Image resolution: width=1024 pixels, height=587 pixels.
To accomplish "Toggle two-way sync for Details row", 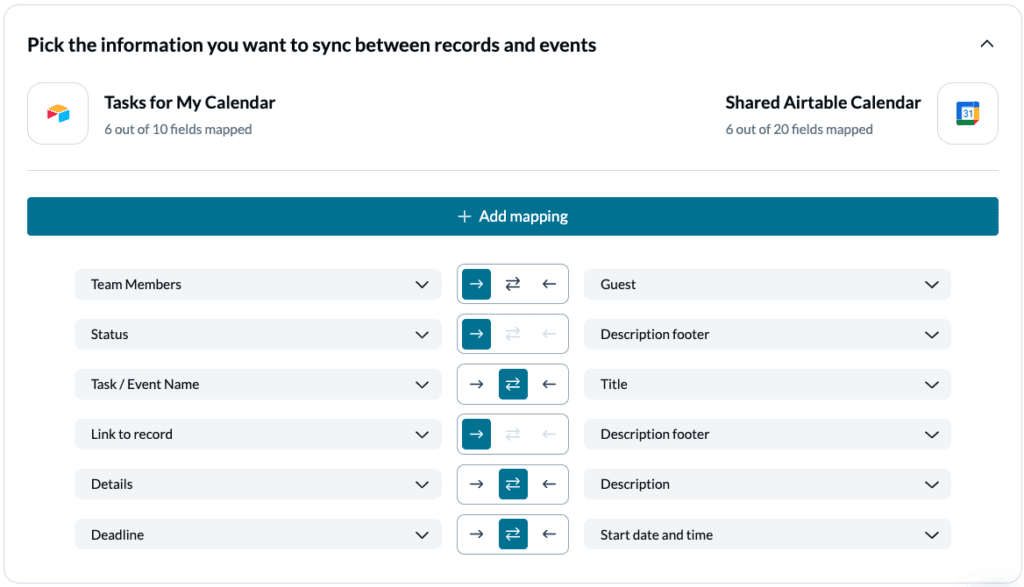I will (513, 484).
